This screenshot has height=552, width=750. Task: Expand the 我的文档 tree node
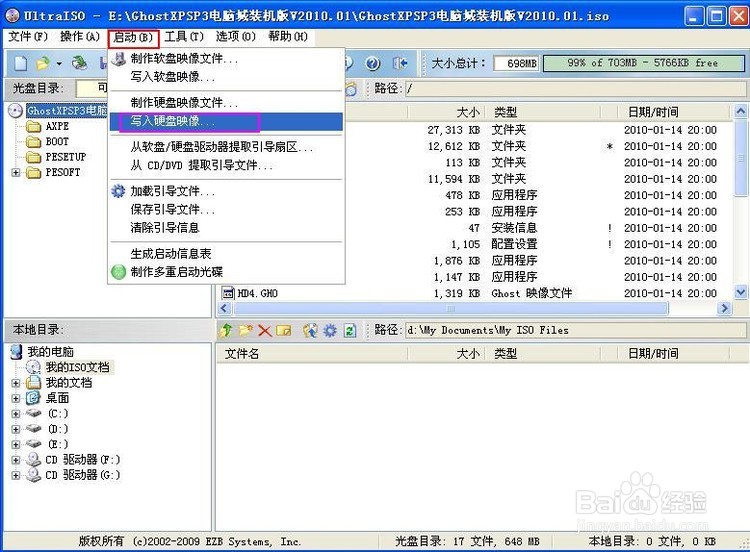pos(16,383)
